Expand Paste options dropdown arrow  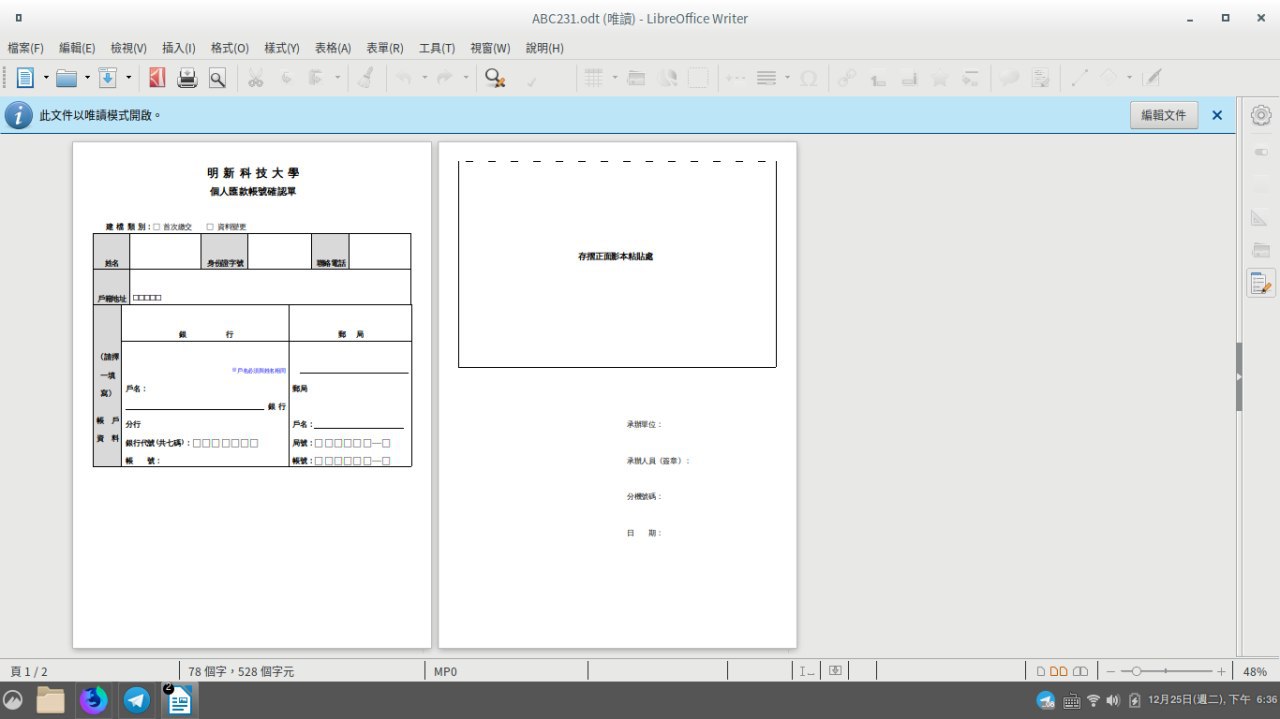[337, 78]
